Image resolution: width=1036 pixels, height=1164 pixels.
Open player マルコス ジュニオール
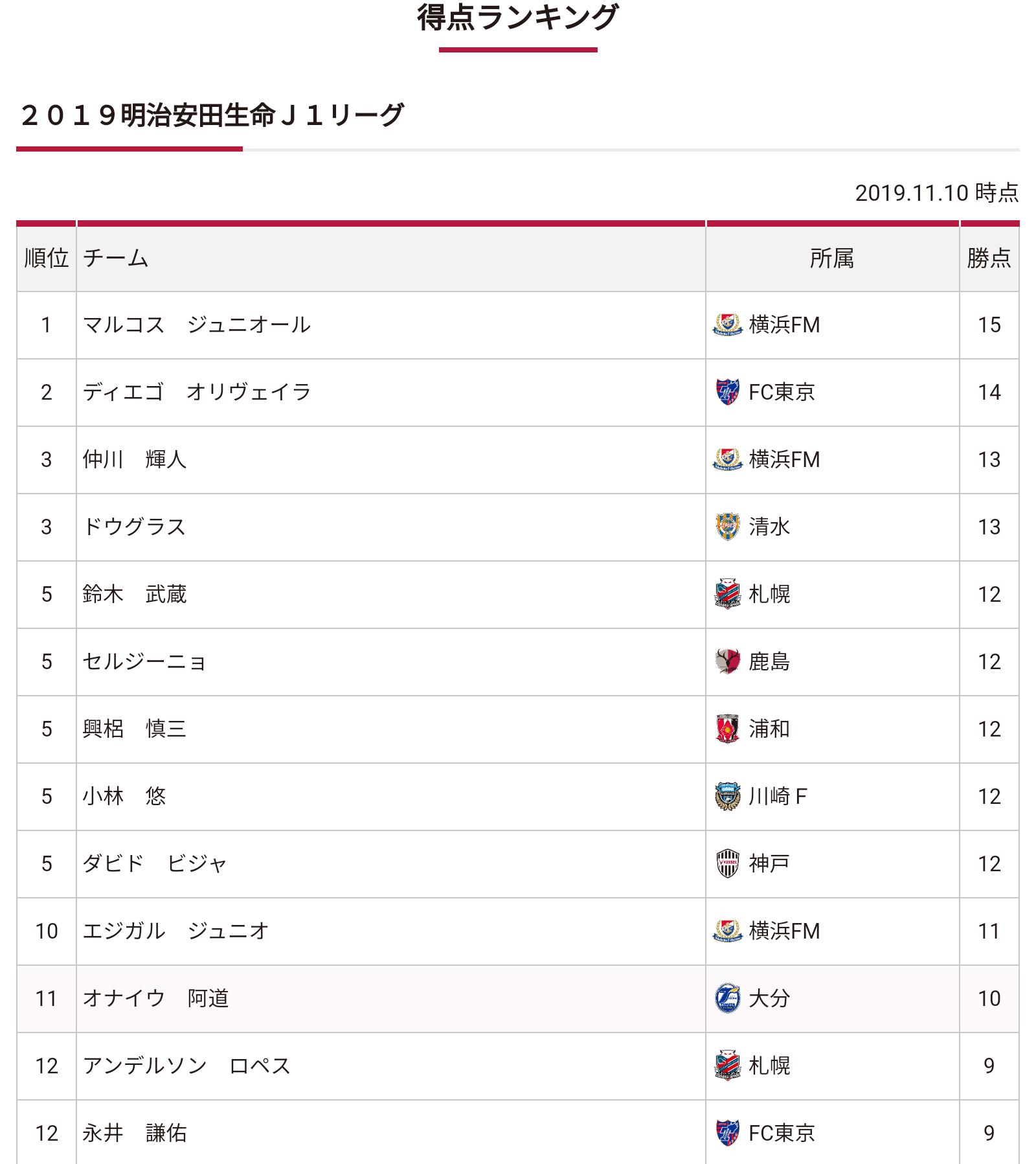197,325
